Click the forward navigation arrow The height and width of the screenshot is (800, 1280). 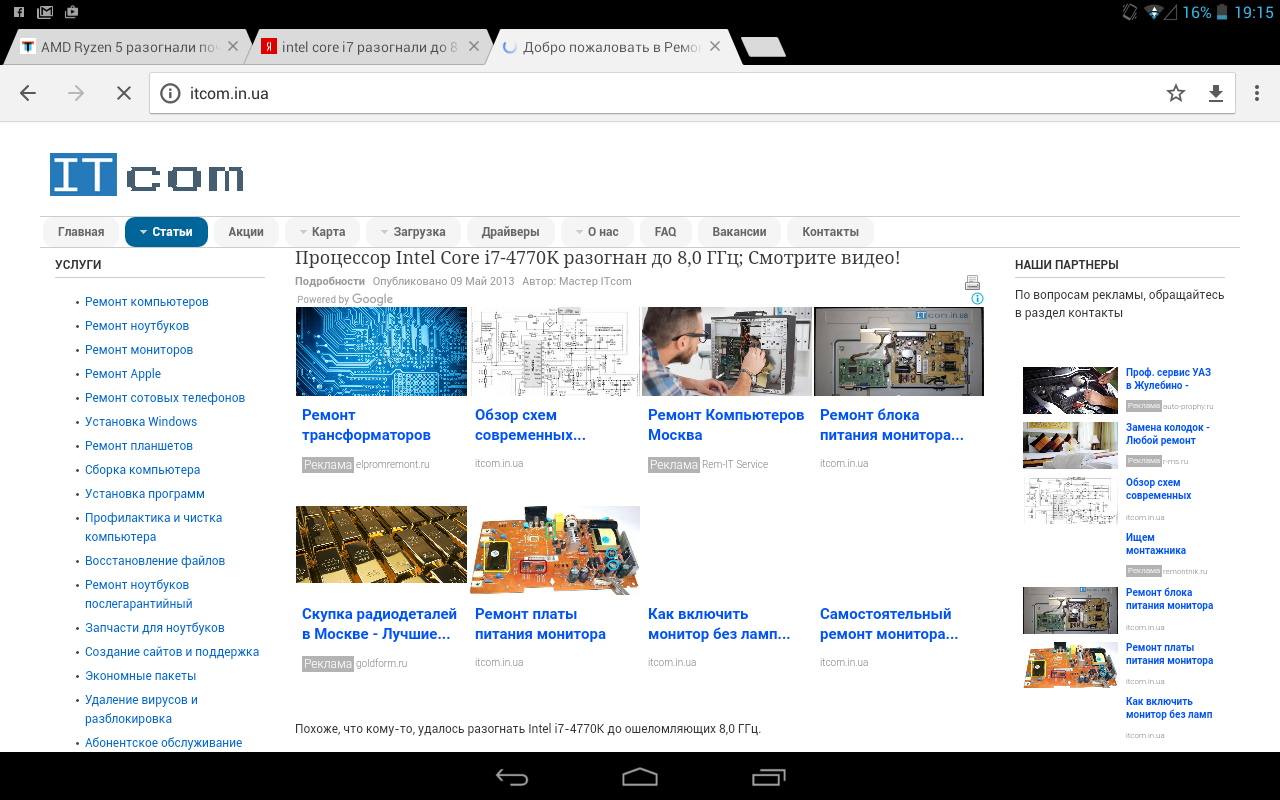point(76,93)
